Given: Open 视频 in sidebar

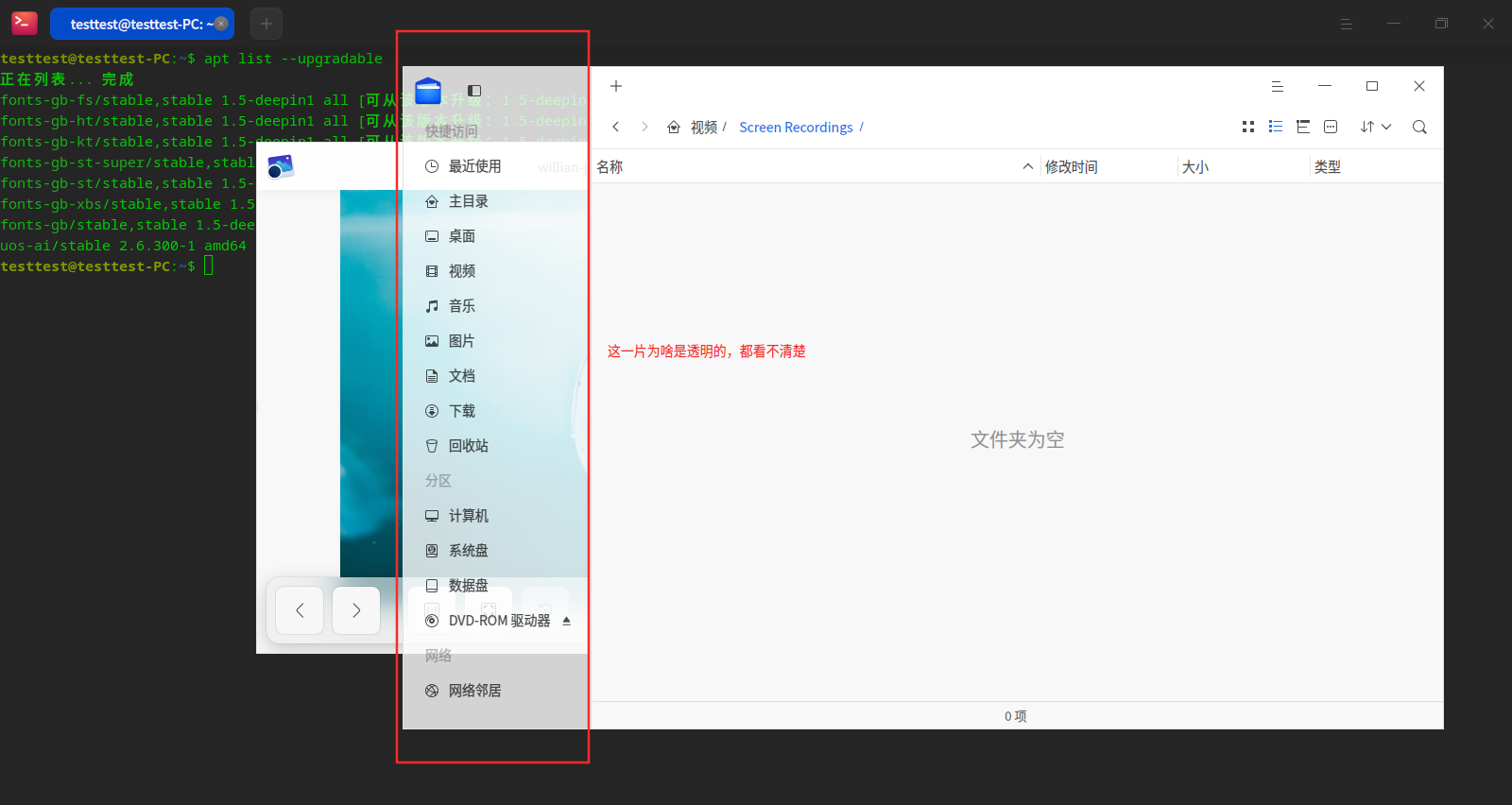Looking at the screenshot, I should click(x=495, y=271).
